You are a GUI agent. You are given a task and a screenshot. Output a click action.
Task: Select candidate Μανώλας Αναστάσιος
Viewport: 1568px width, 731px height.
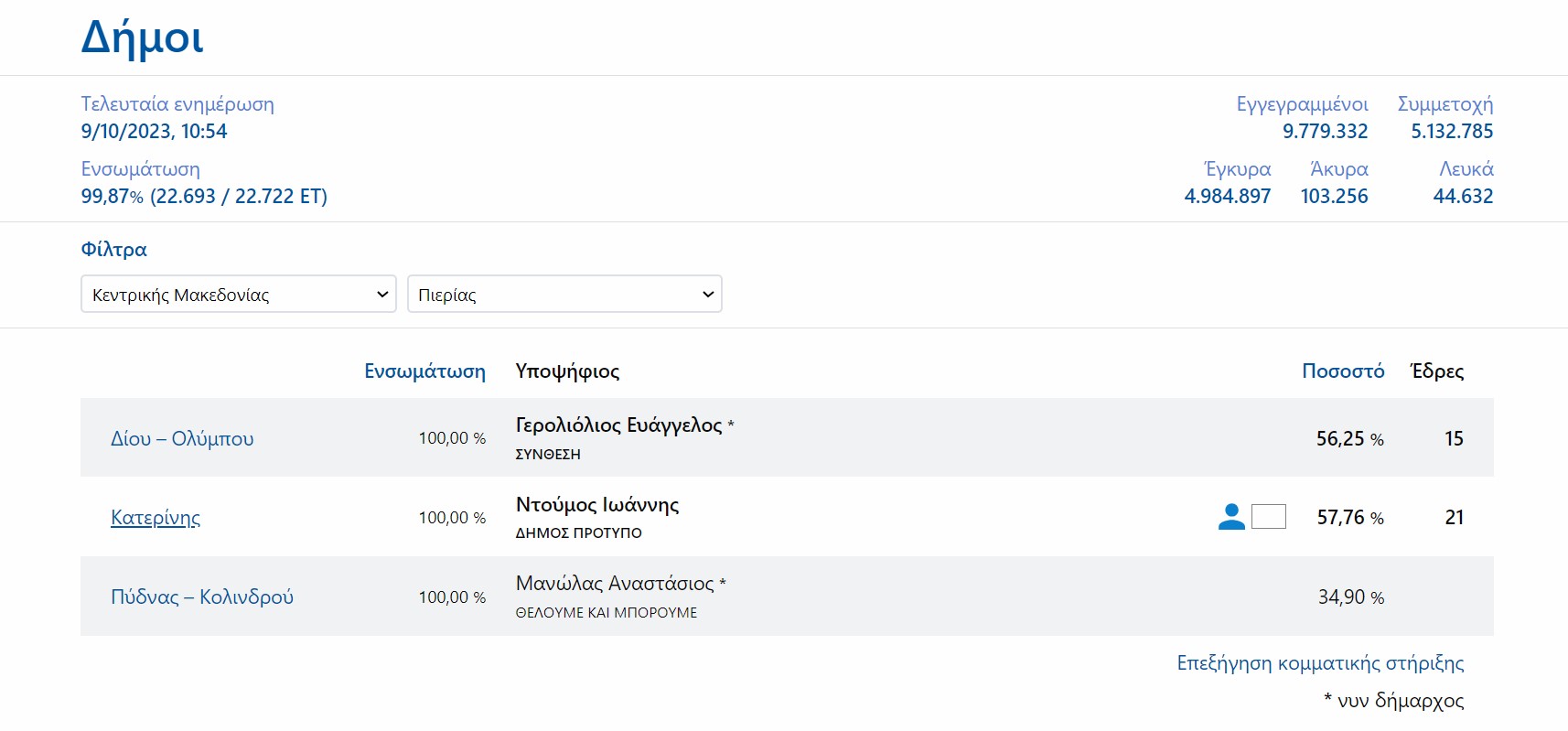(x=615, y=584)
